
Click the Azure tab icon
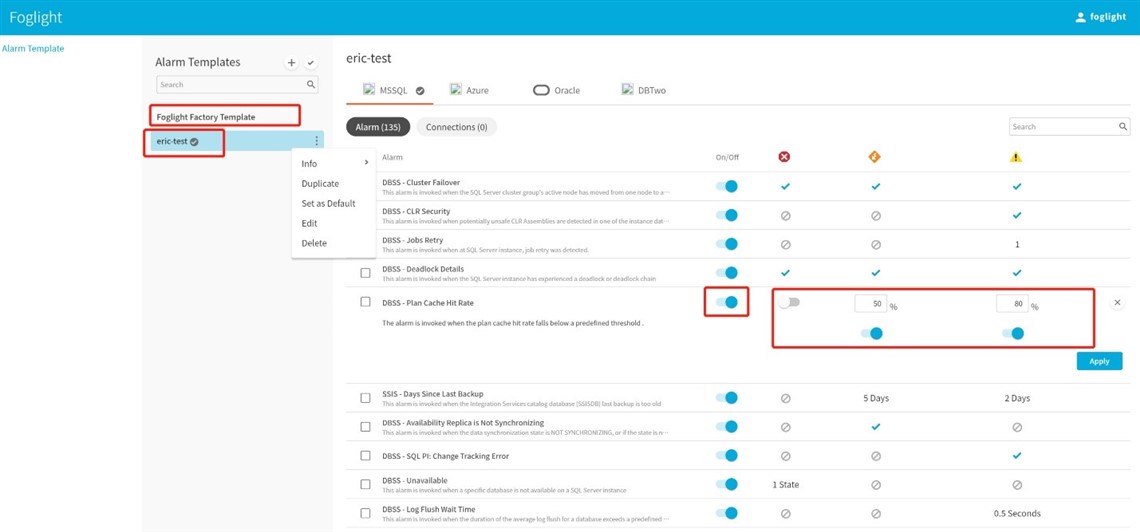(456, 90)
